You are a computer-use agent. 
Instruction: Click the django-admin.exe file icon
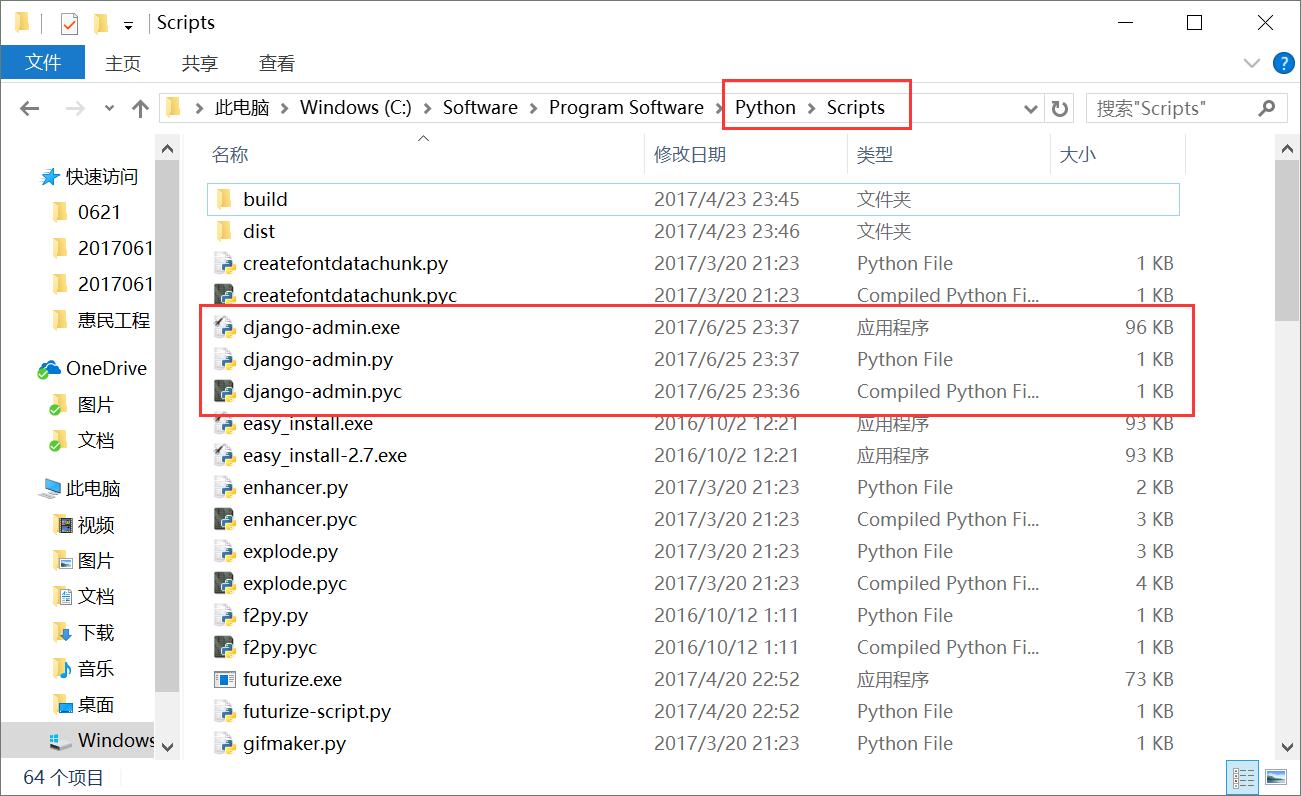pos(224,327)
